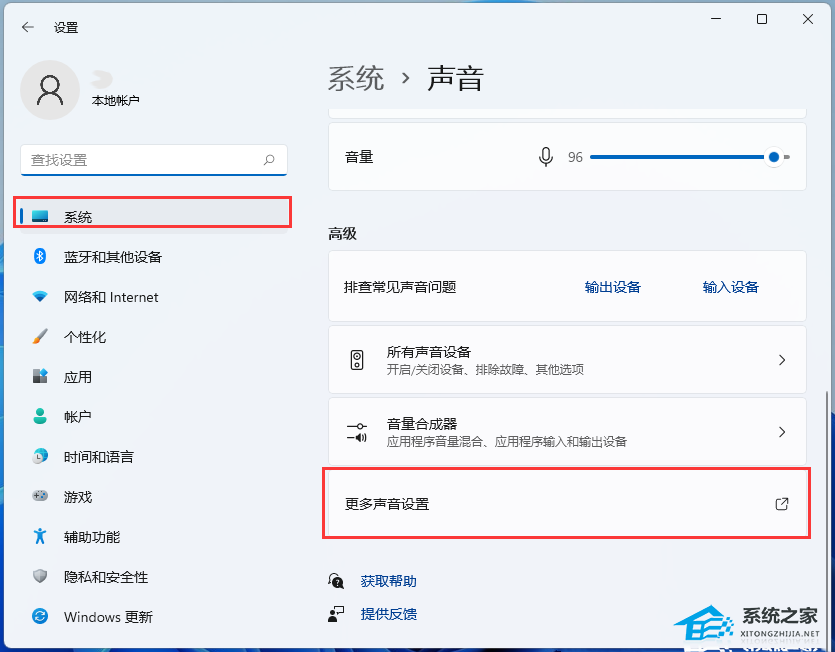Troubleshoot 输入设备 sound problems
835x652 pixels.
731,287
